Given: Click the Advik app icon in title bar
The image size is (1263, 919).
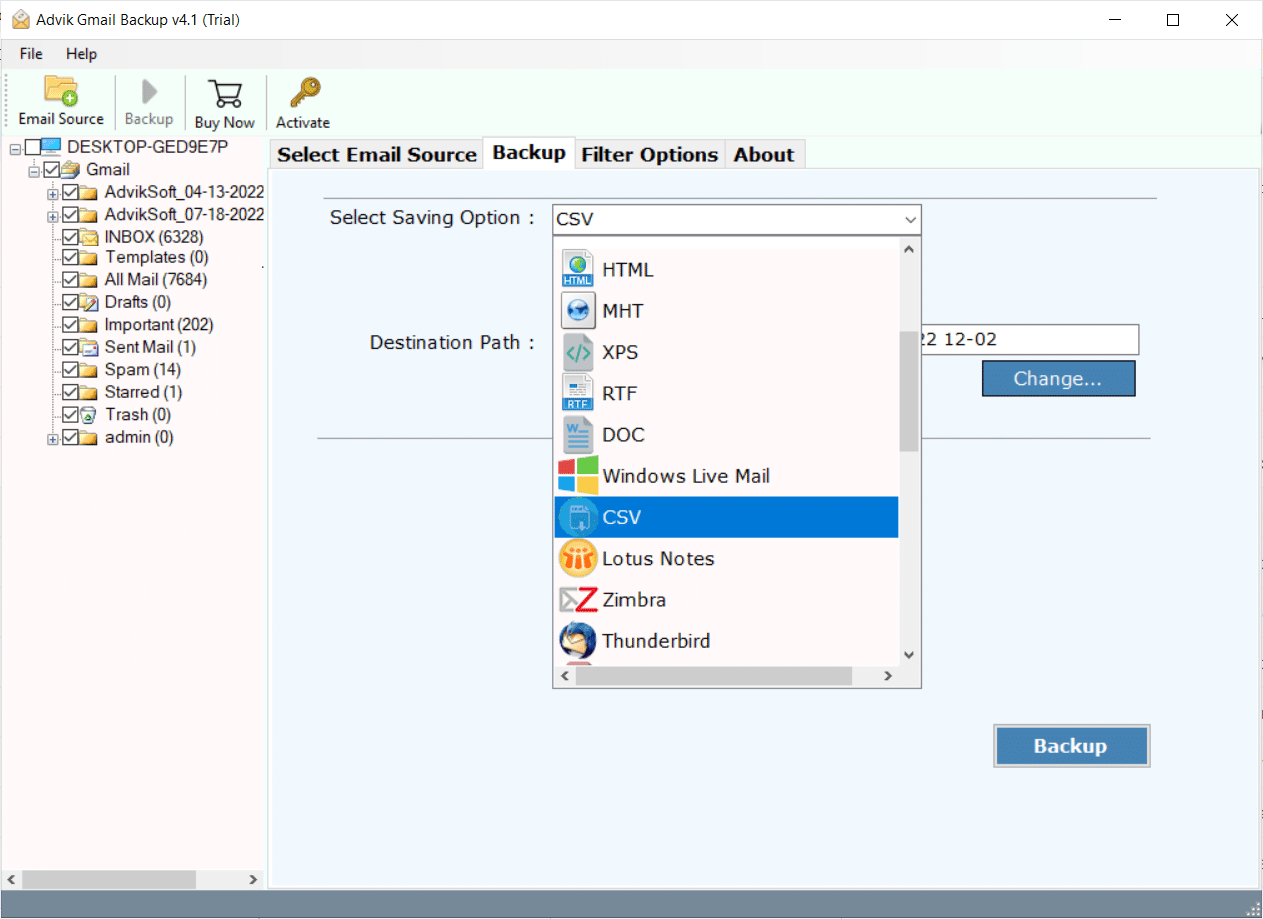Looking at the screenshot, I should click(20, 19).
